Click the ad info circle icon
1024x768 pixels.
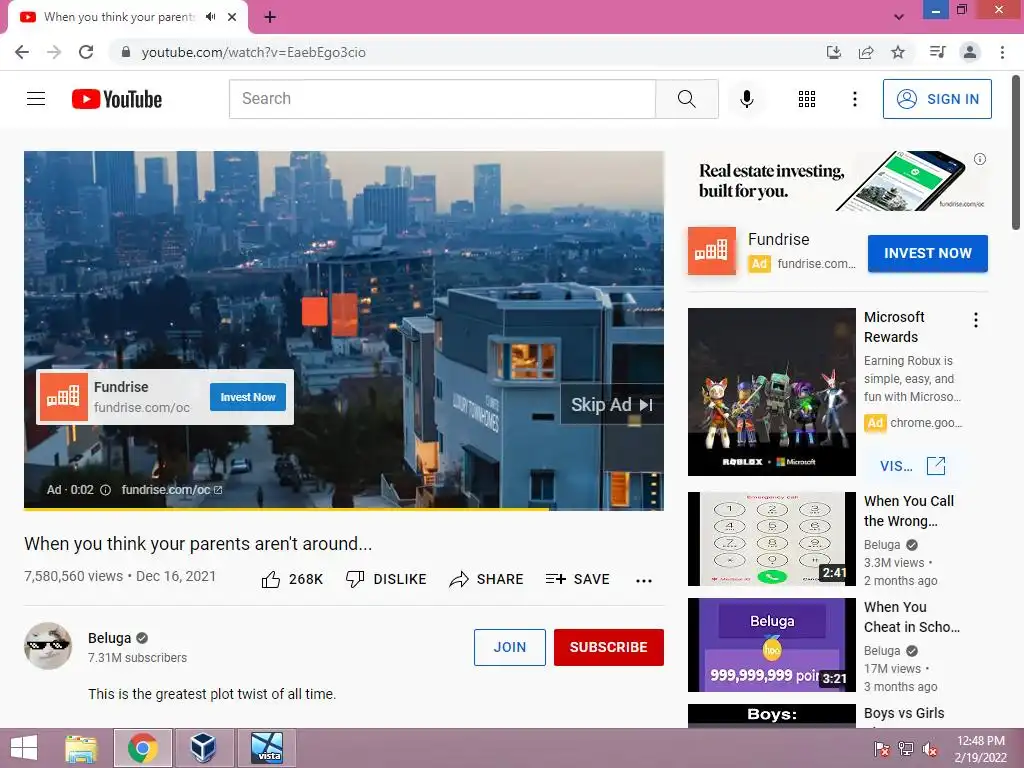pyautogui.click(x=105, y=490)
